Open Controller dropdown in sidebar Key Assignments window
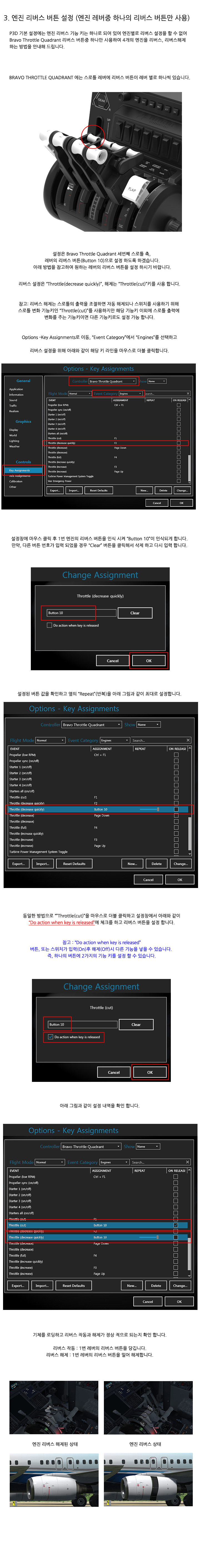This screenshot has height=1568, width=200. coord(112,381)
